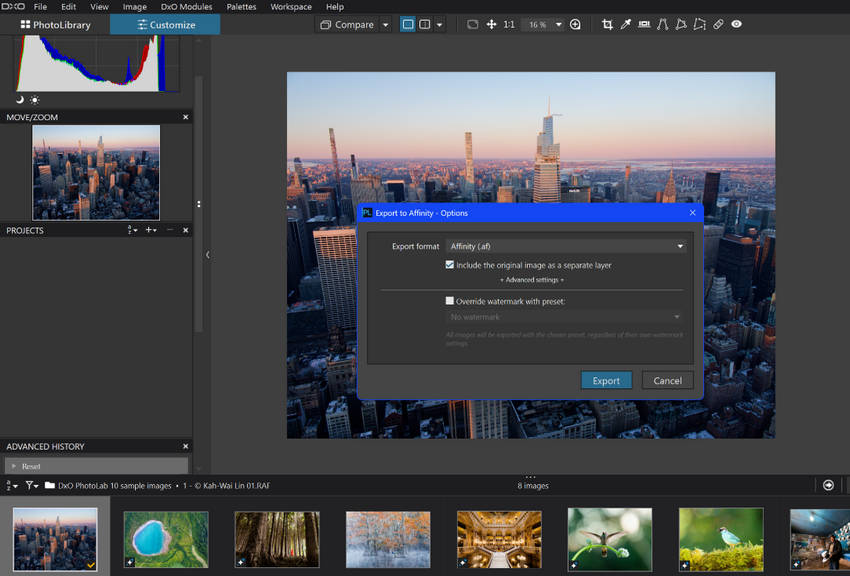850x576 pixels.
Task: Toggle the local adjustments eye icon
Action: pyautogui.click(x=736, y=24)
